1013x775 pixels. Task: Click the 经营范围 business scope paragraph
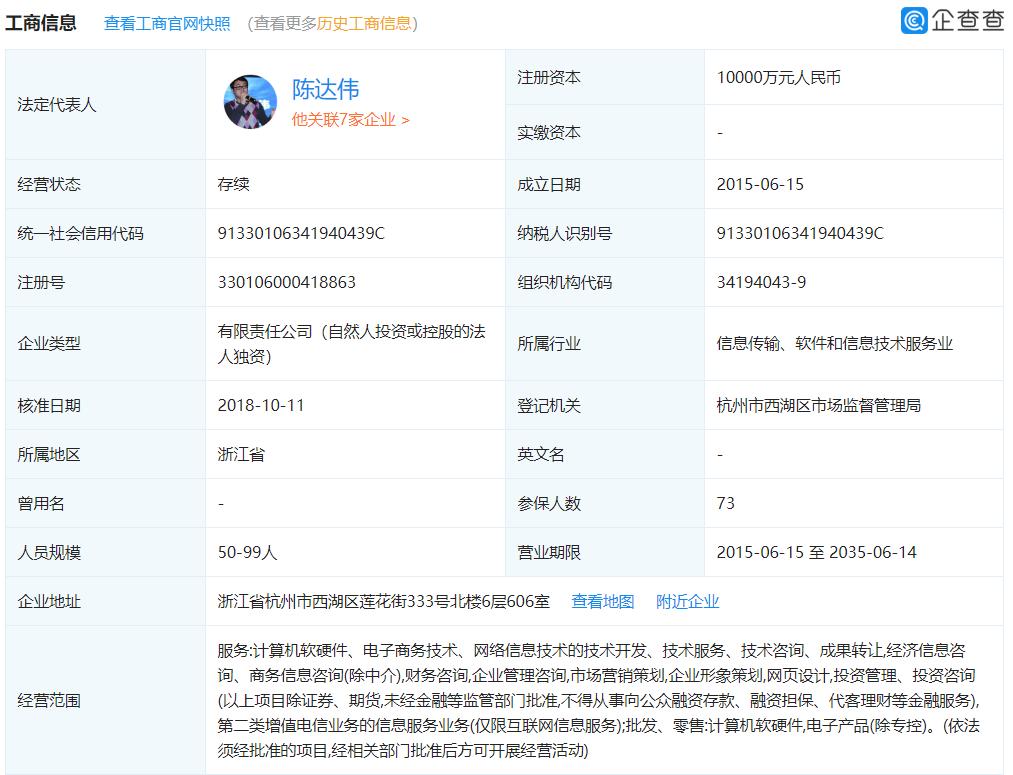click(600, 692)
